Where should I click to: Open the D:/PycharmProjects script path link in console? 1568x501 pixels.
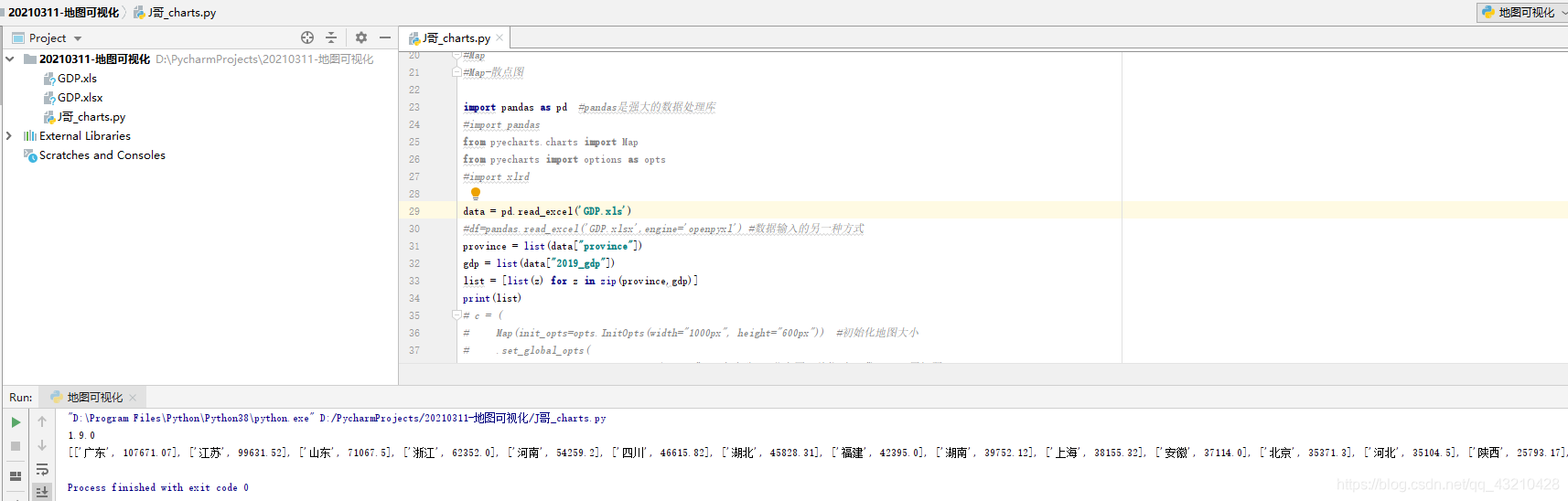pos(462,418)
